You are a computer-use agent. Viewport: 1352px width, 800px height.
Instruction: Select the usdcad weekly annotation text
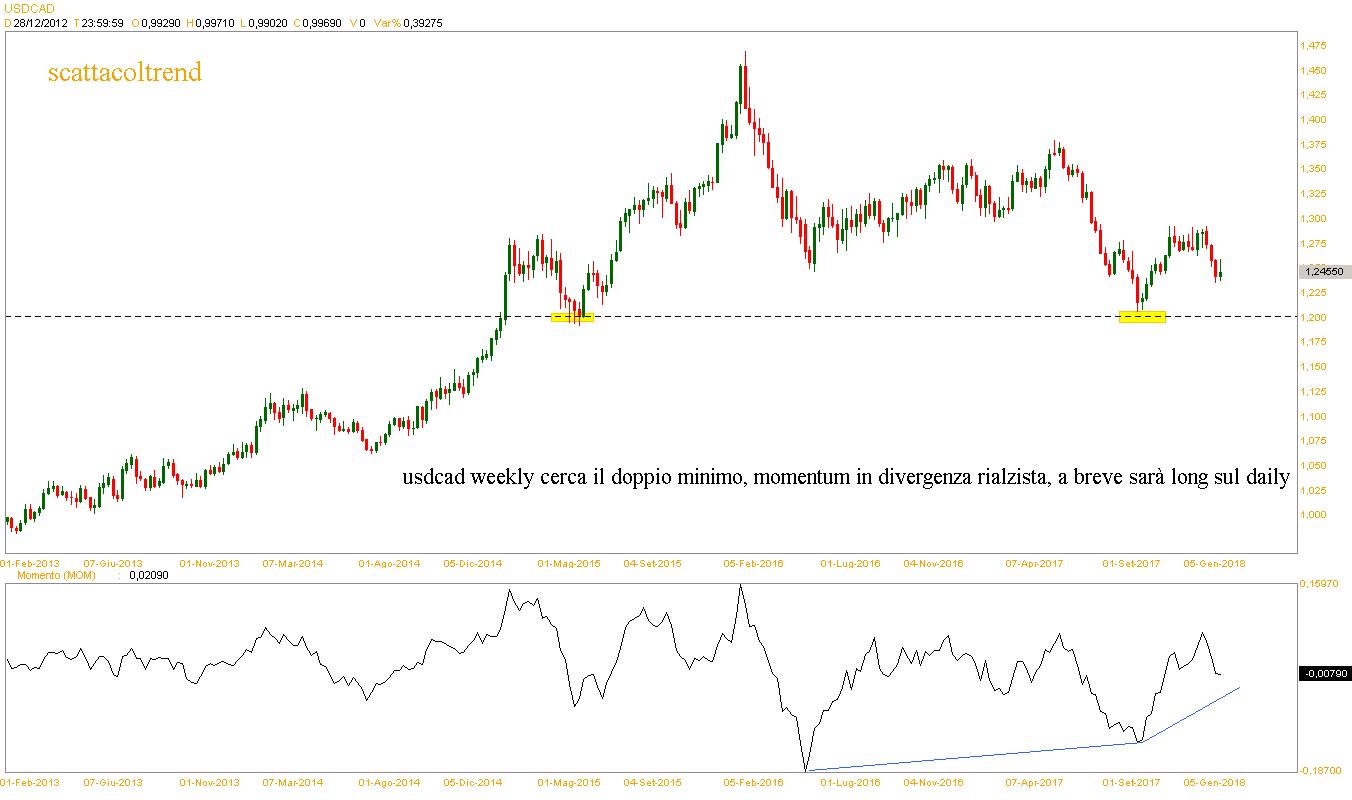(846, 478)
